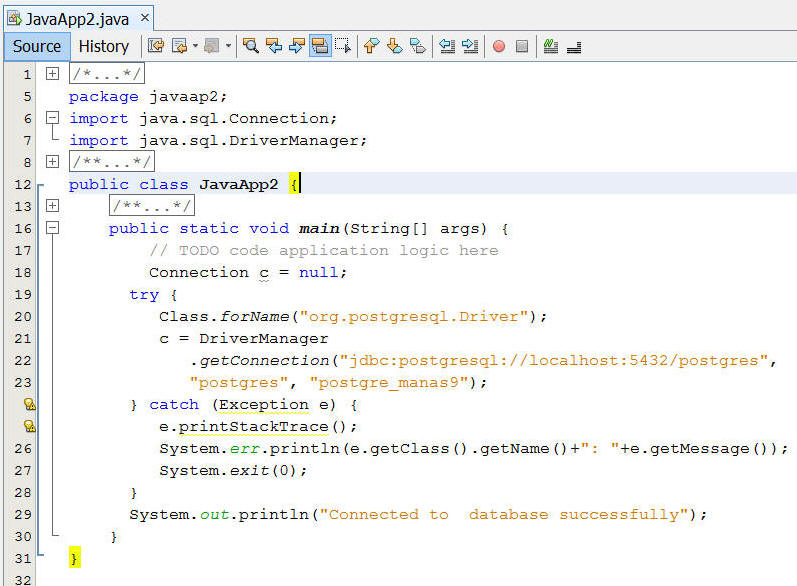Collapse the imports fold on line 6

(52, 118)
